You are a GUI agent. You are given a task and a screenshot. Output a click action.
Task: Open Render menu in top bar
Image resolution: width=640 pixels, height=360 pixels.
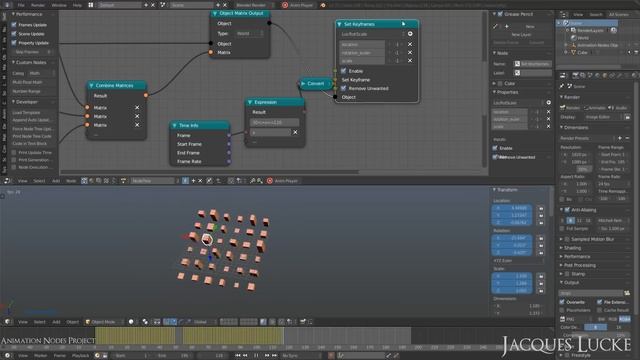point(38,5)
